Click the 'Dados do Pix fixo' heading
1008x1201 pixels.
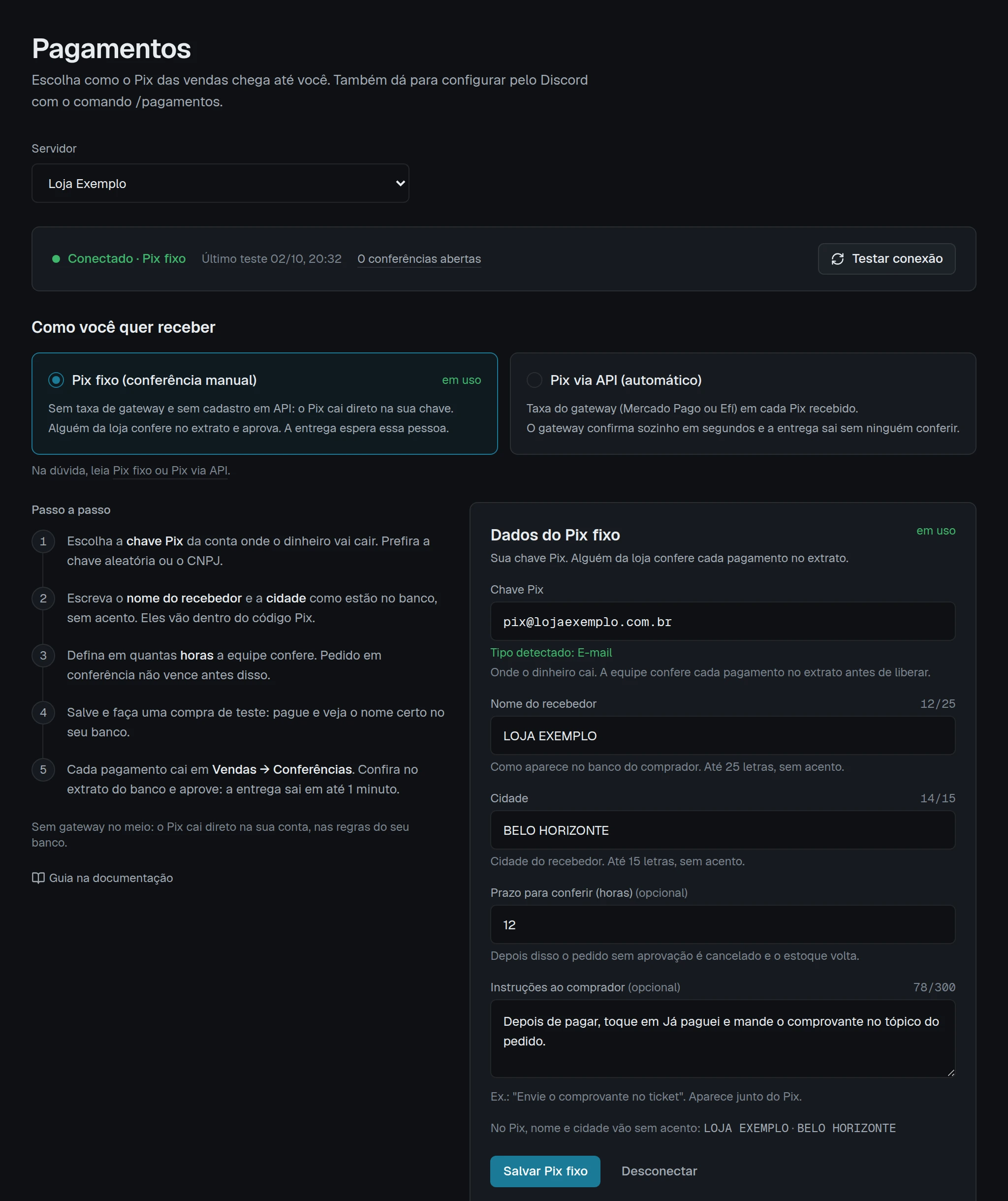(555, 536)
